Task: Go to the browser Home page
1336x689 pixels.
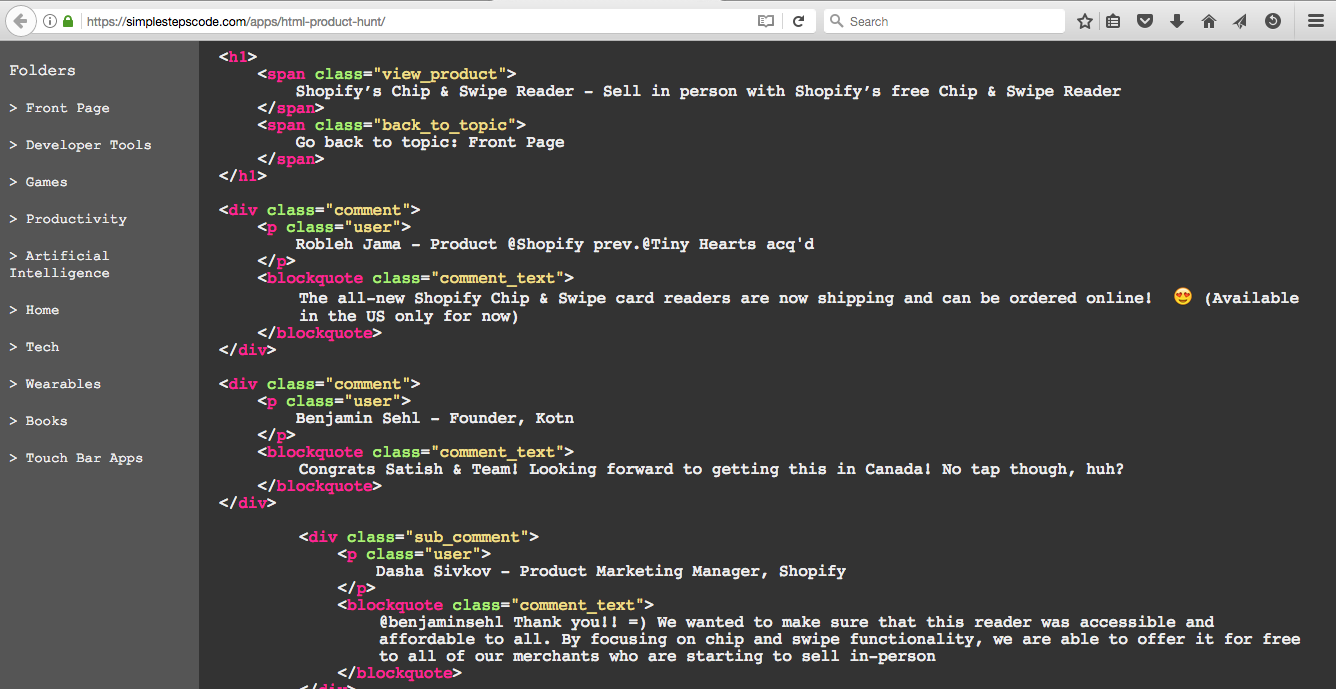Action: click(x=1208, y=20)
